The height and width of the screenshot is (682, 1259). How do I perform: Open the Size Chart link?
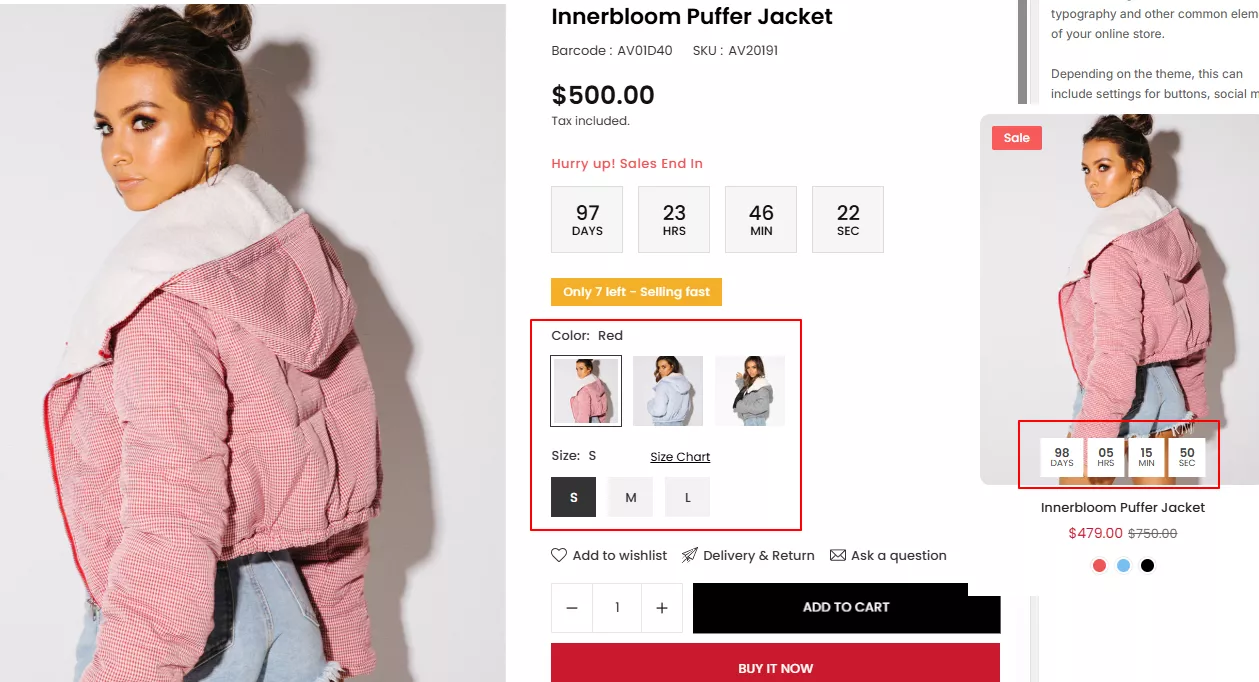(x=680, y=457)
